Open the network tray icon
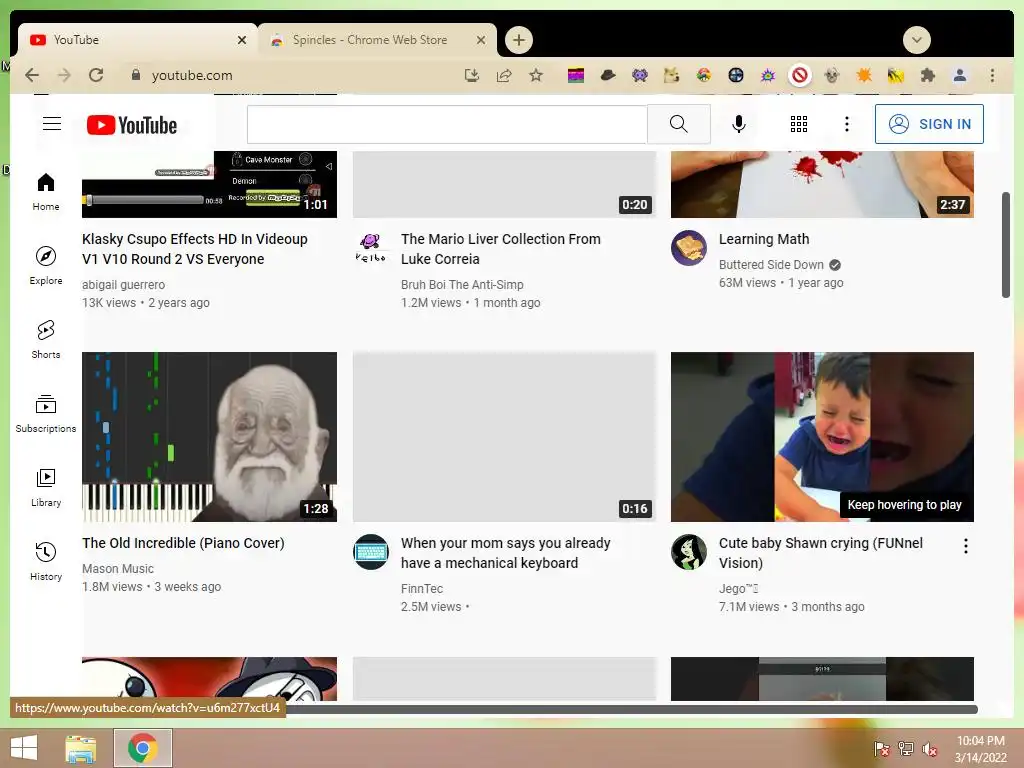Image resolution: width=1024 pixels, height=768 pixels. coord(906,749)
